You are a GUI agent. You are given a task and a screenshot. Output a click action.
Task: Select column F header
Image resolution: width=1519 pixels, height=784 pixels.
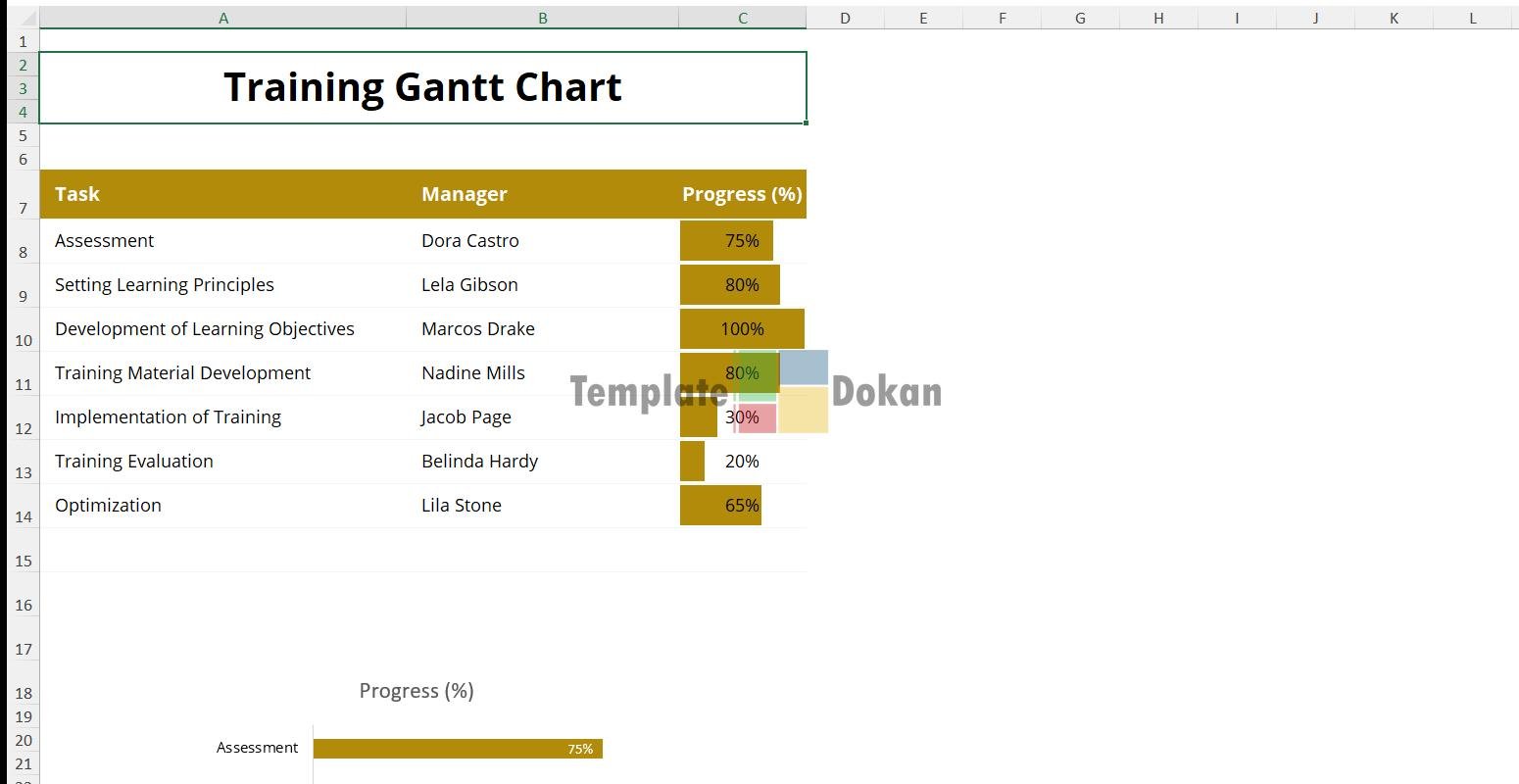pyautogui.click(x=1002, y=18)
